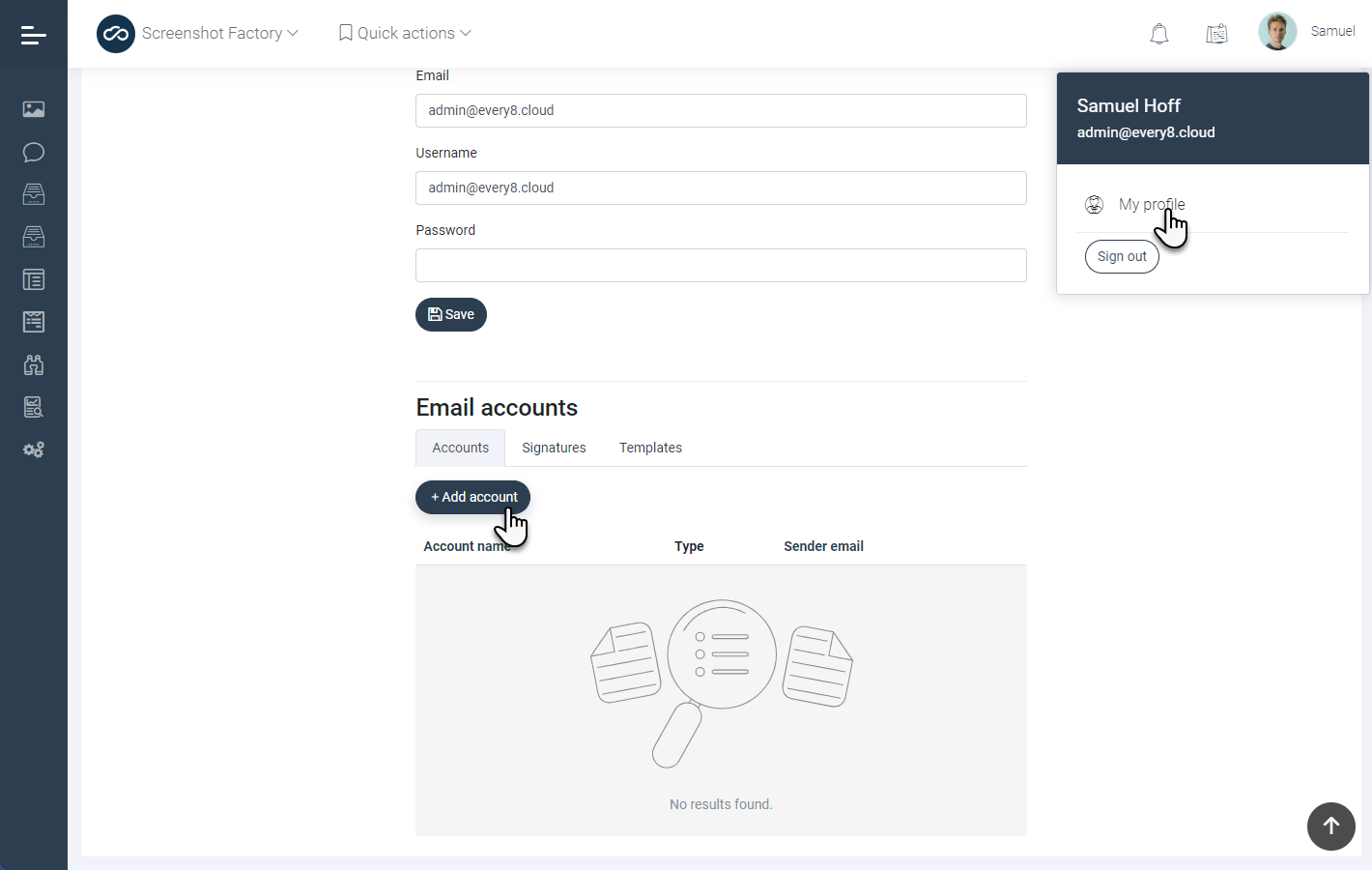Screen dimensions: 1372x870
Task: Expand the Screenshot Factory dropdown
Action: point(220,34)
